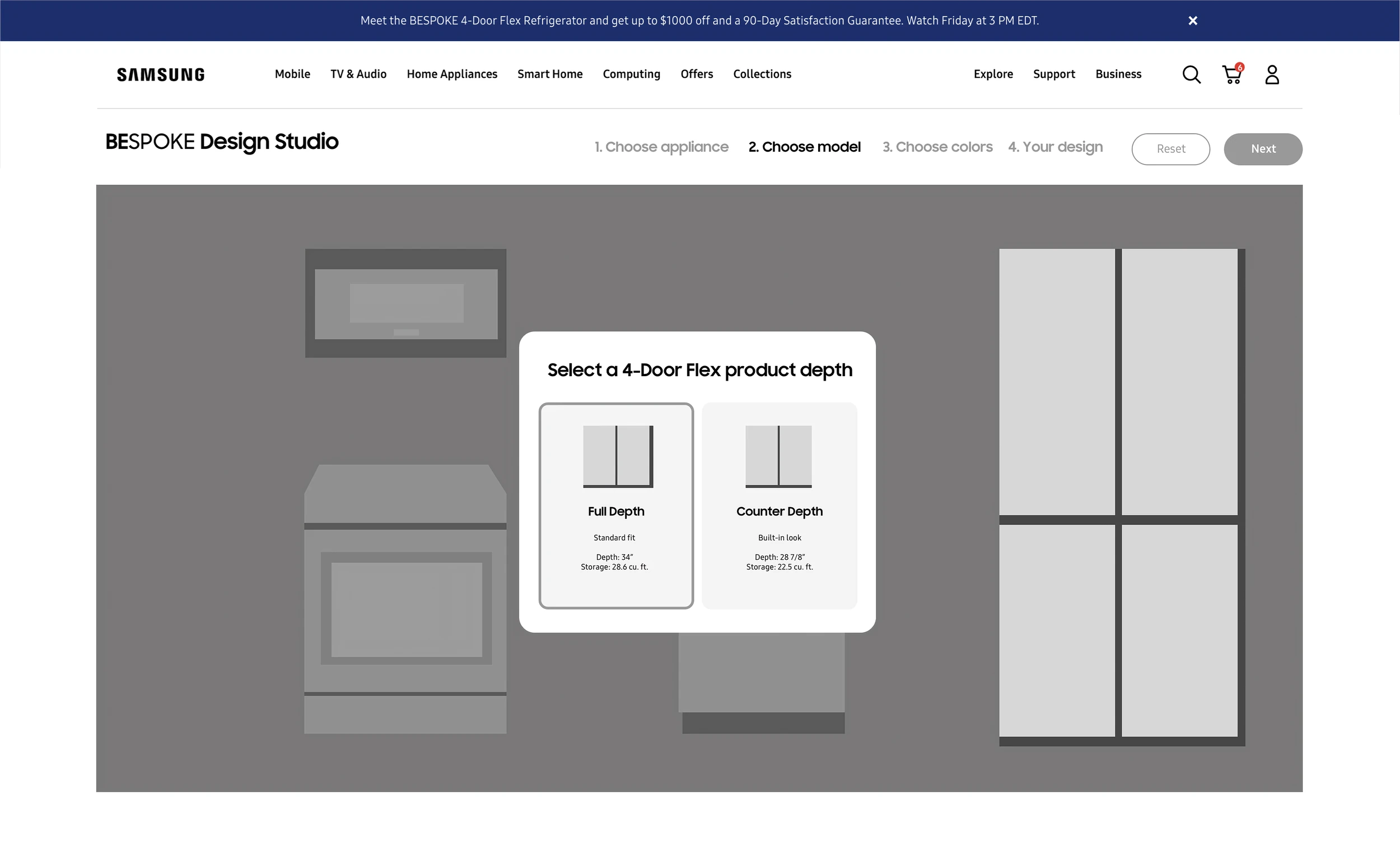Click the Counter Depth refrigerator icon
The width and height of the screenshot is (1400, 867).
(778, 456)
